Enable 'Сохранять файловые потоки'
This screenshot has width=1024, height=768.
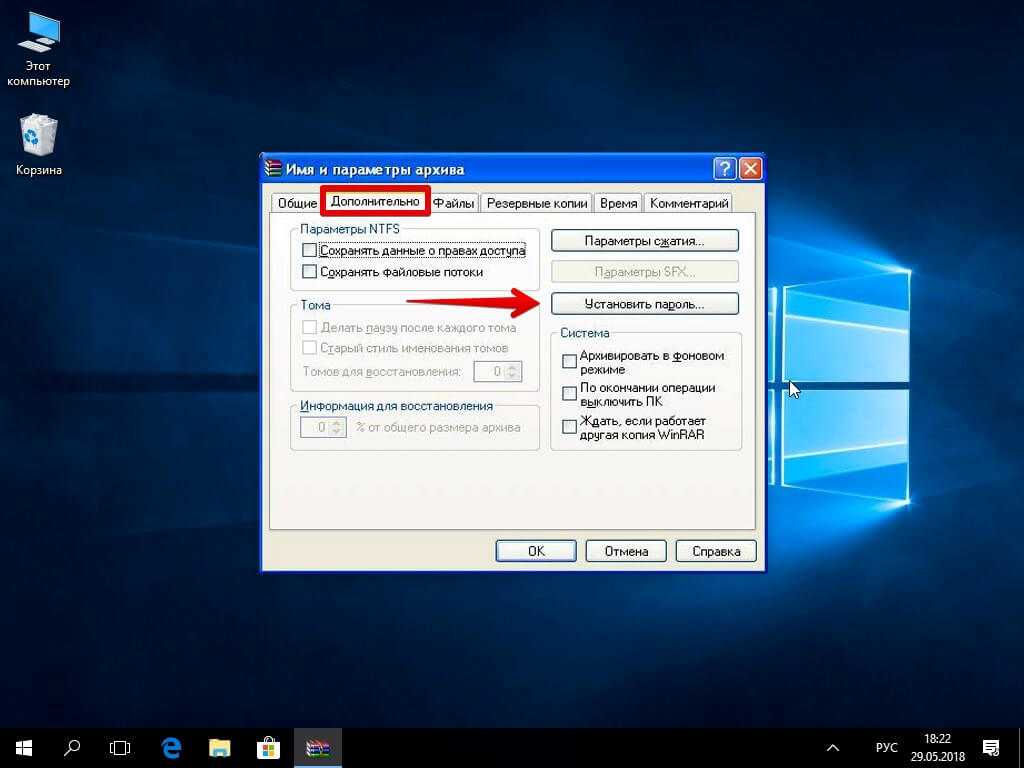(392, 272)
